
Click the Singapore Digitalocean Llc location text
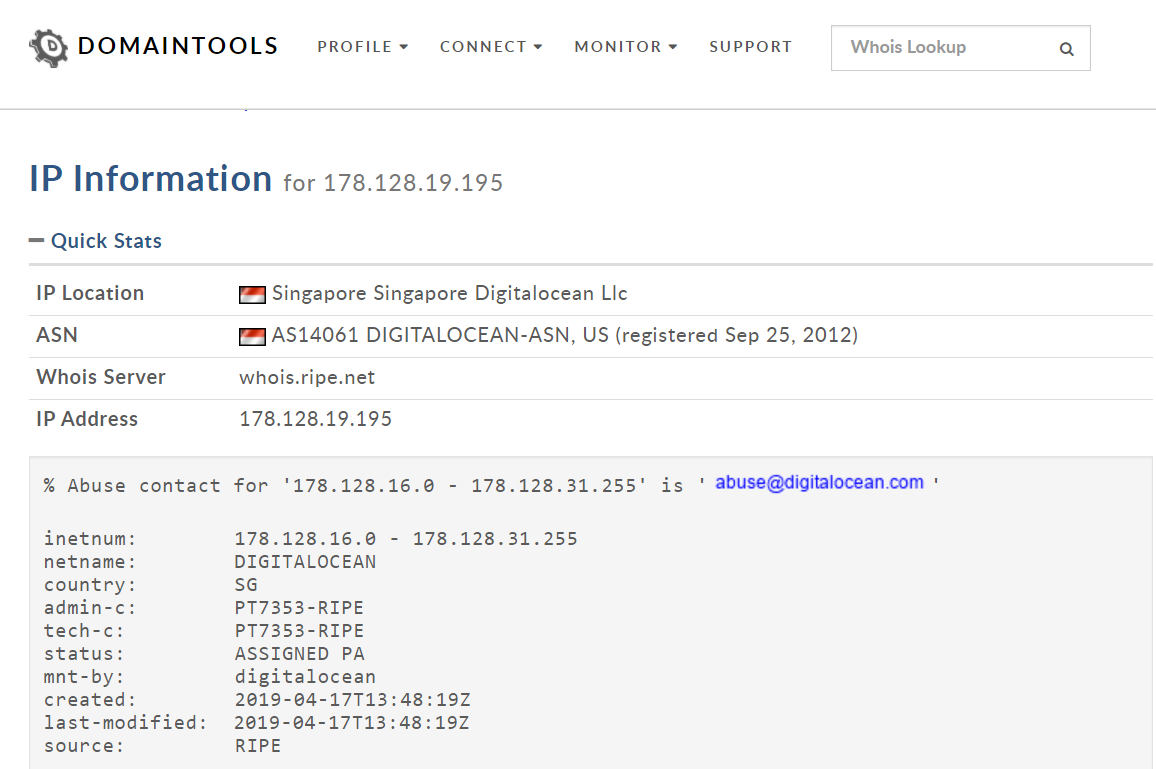tap(449, 294)
